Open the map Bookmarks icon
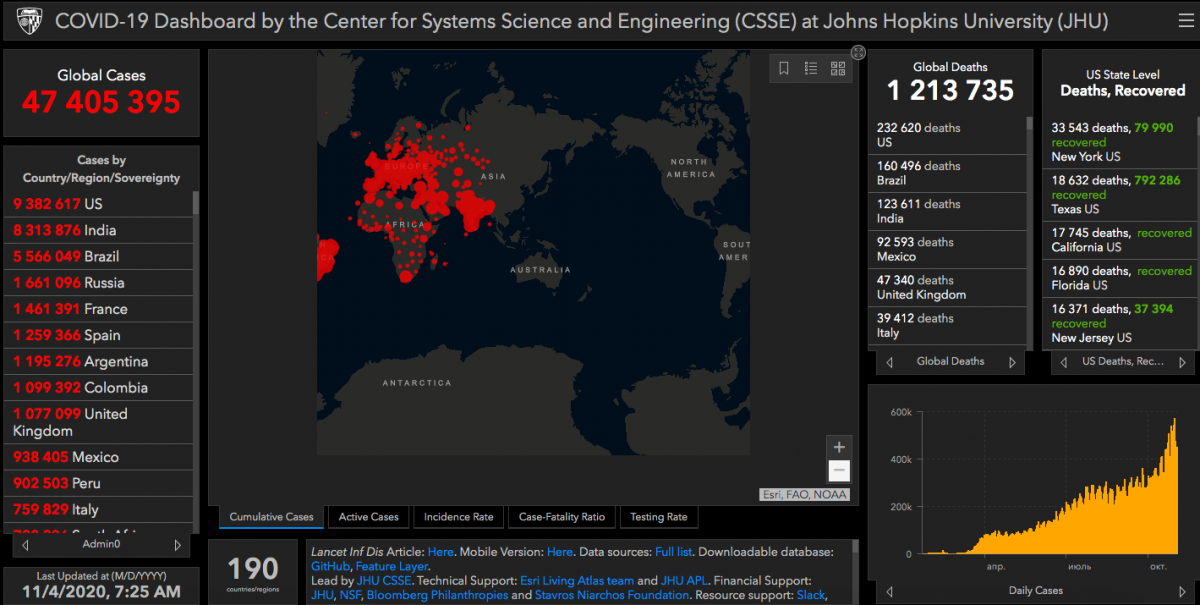Viewport: 1200px width, 605px height. point(784,68)
